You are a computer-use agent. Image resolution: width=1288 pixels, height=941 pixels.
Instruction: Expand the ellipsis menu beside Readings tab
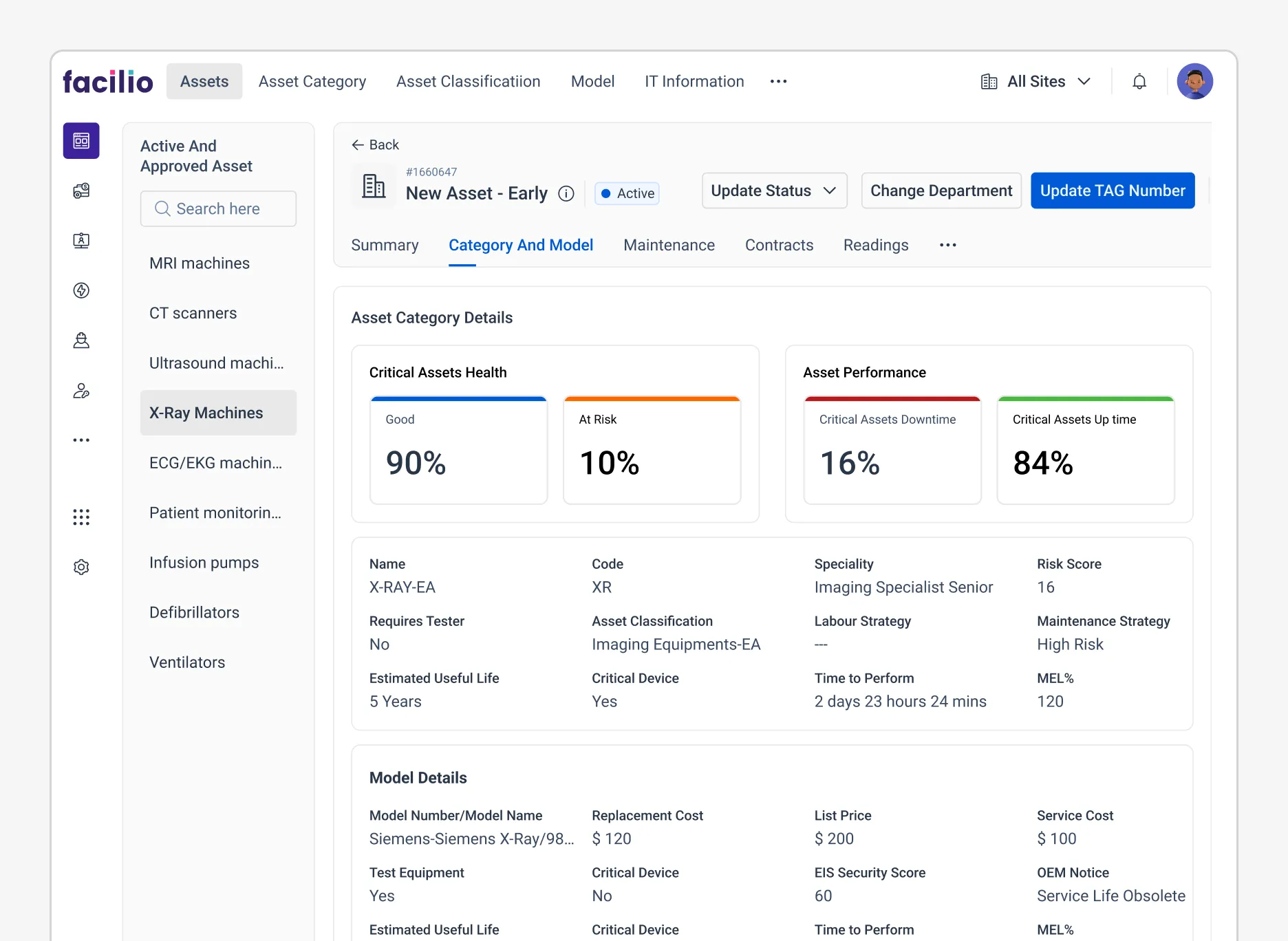click(947, 245)
